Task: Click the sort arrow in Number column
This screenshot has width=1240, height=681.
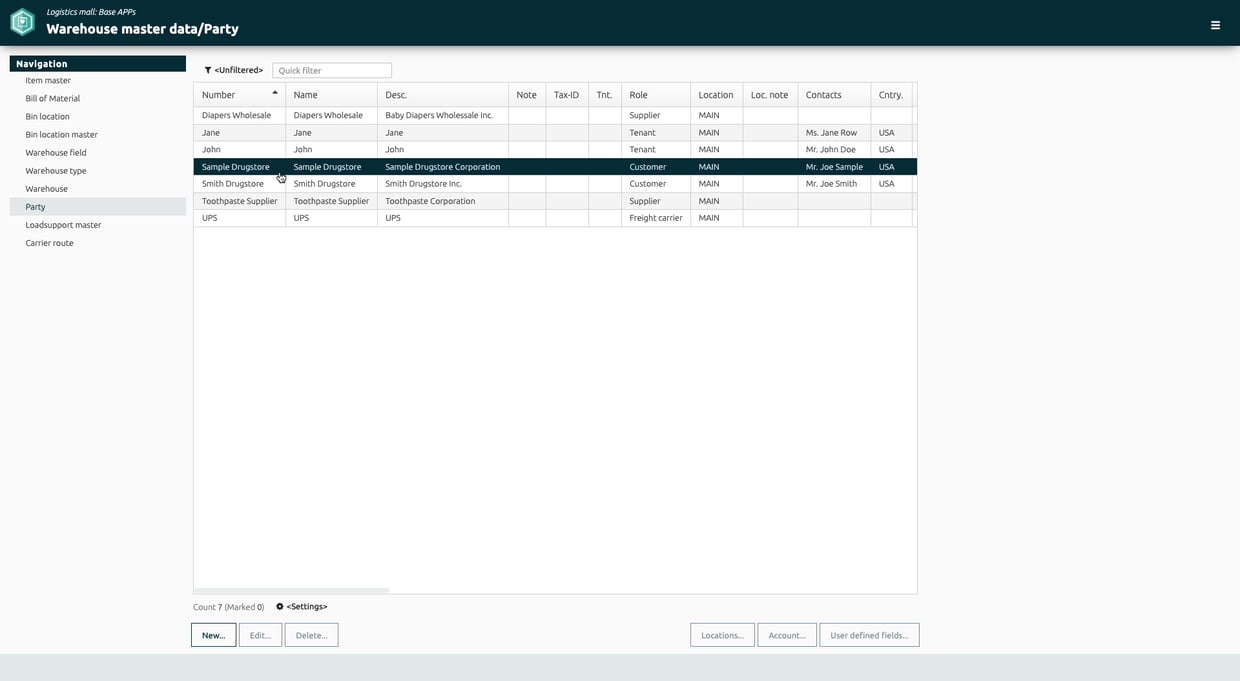Action: [275, 92]
